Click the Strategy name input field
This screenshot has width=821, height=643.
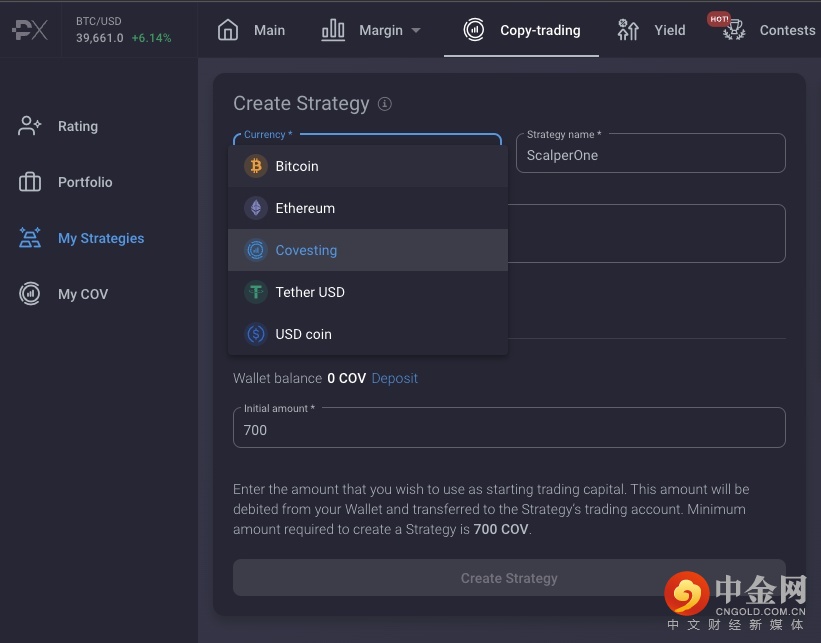tap(650, 156)
